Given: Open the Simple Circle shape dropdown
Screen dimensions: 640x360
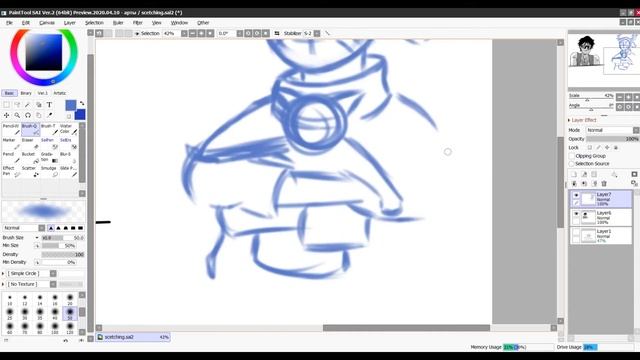Looking at the screenshot, I should point(53,273).
